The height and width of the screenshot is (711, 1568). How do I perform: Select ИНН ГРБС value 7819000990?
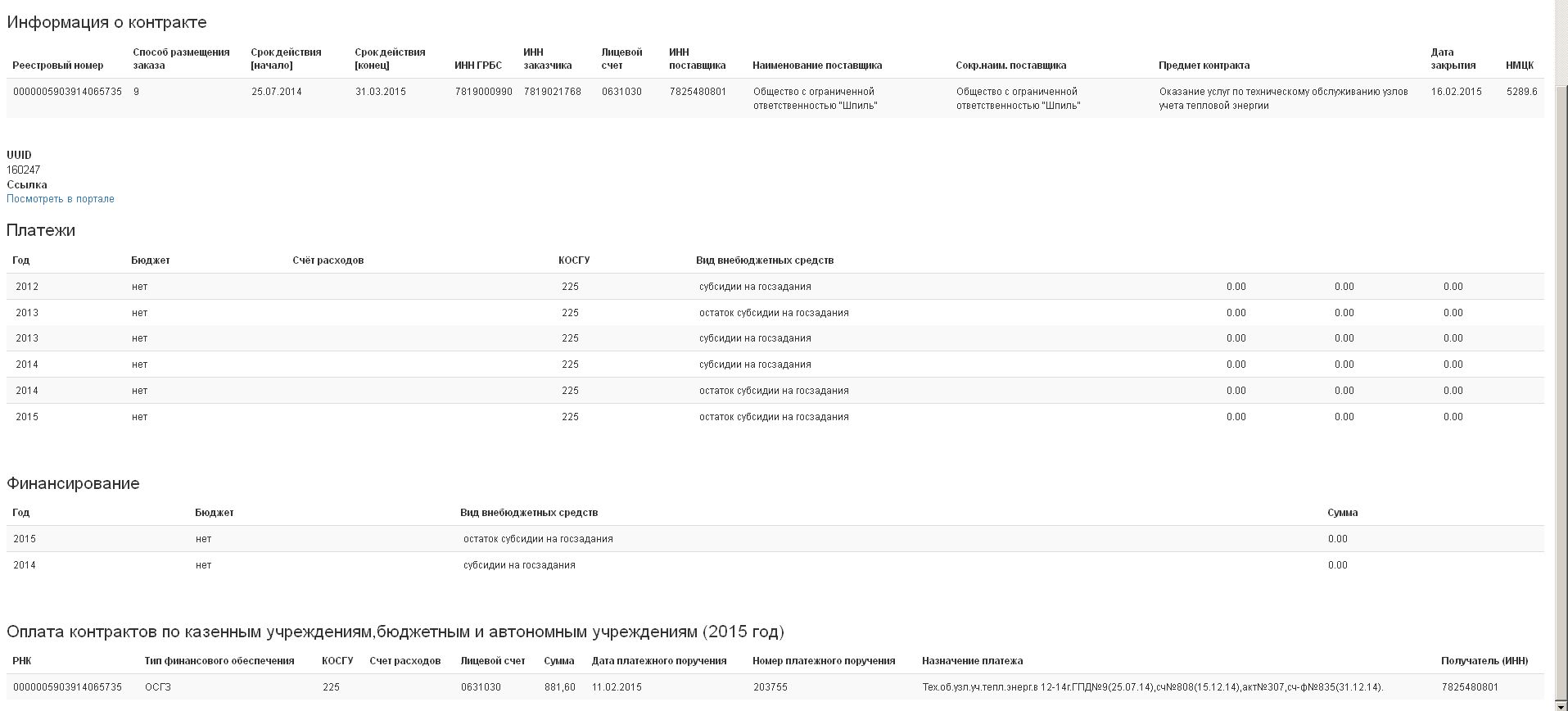click(484, 92)
